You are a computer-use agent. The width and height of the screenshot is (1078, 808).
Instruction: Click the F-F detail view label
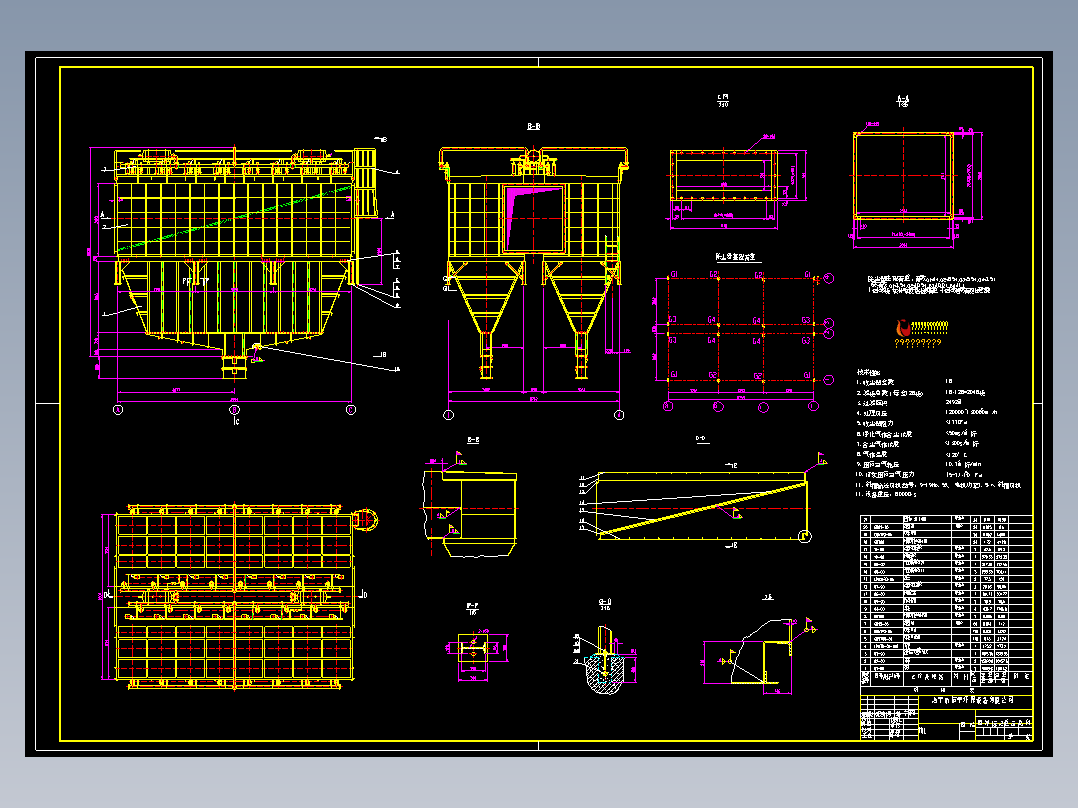(472, 609)
